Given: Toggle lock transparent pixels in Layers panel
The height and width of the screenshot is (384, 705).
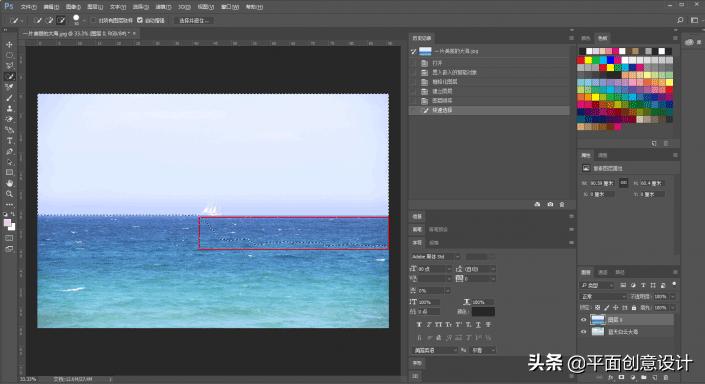Looking at the screenshot, I should pos(598,308).
